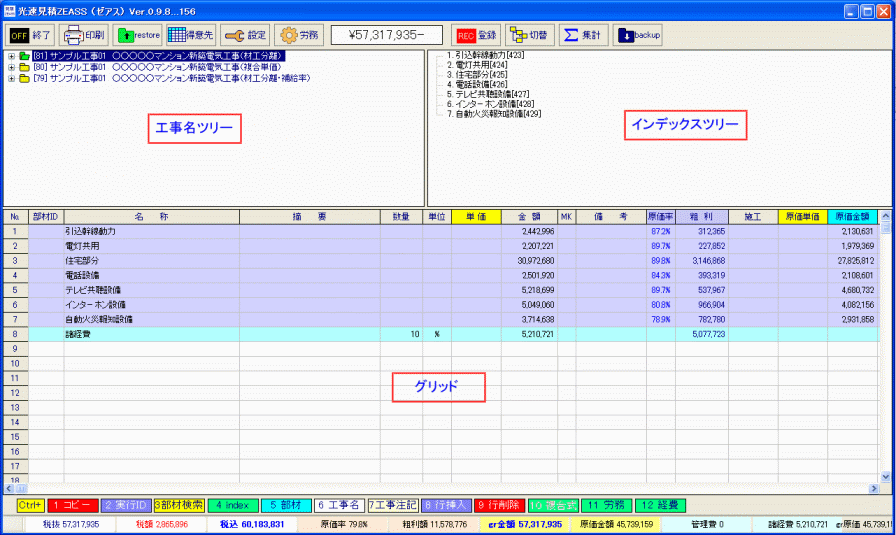Open the 印刷 print function
This screenshot has width=896, height=535.
click(83, 35)
